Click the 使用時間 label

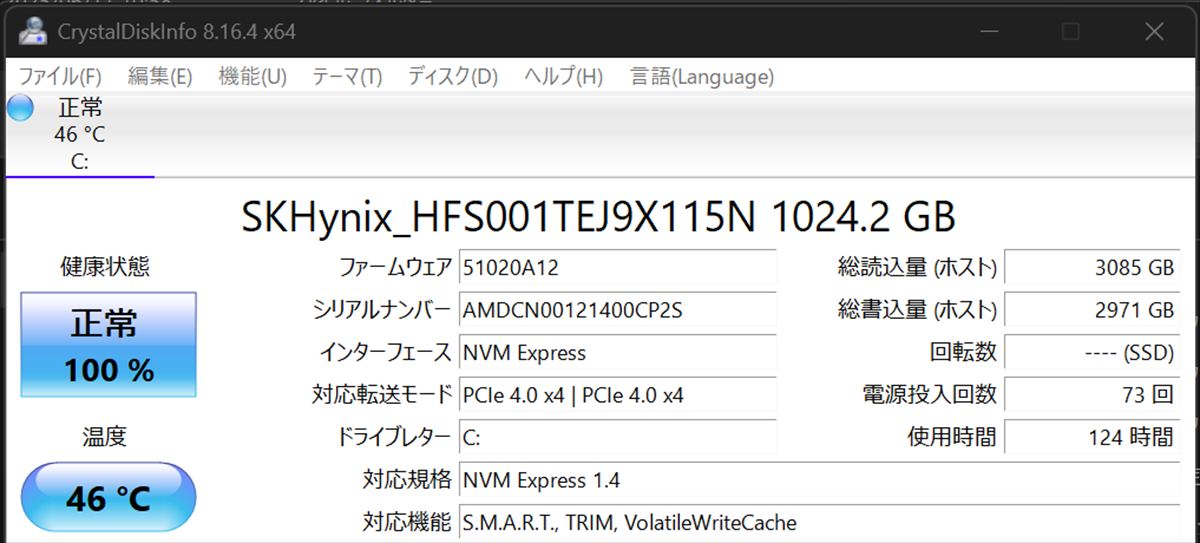pyautogui.click(x=952, y=437)
